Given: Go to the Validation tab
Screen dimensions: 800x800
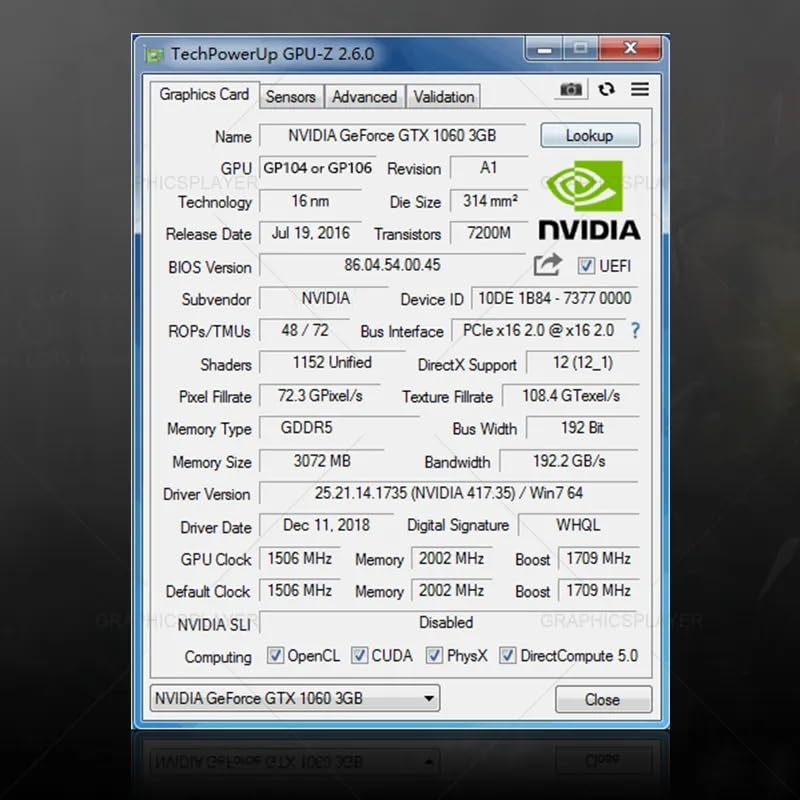Looking at the screenshot, I should click(x=443, y=96).
